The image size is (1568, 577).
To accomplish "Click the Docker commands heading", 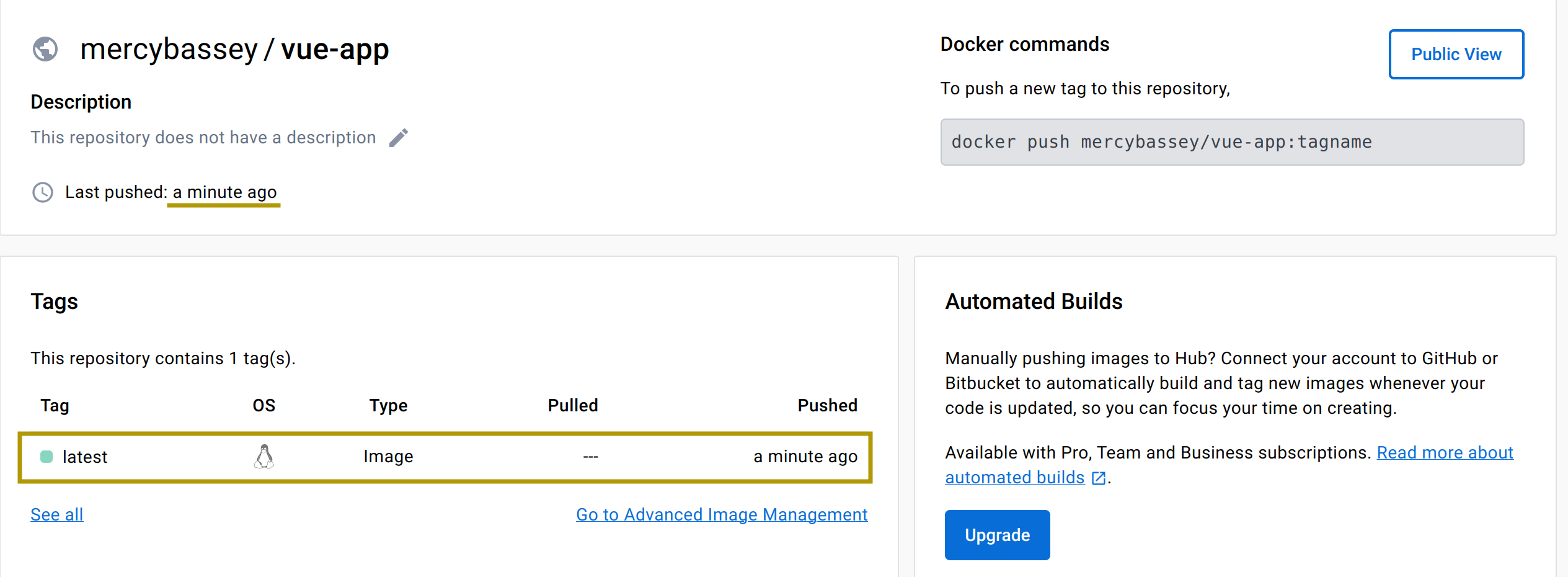I will (x=1025, y=45).
